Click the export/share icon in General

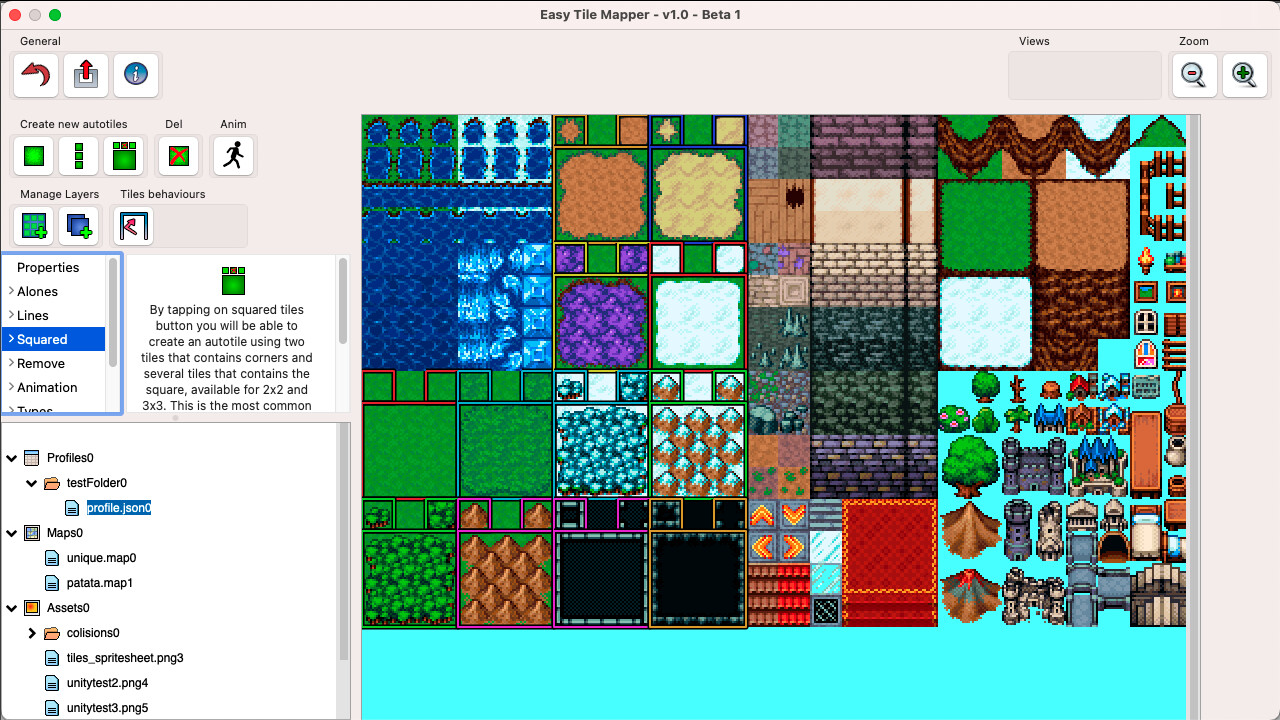pos(86,75)
